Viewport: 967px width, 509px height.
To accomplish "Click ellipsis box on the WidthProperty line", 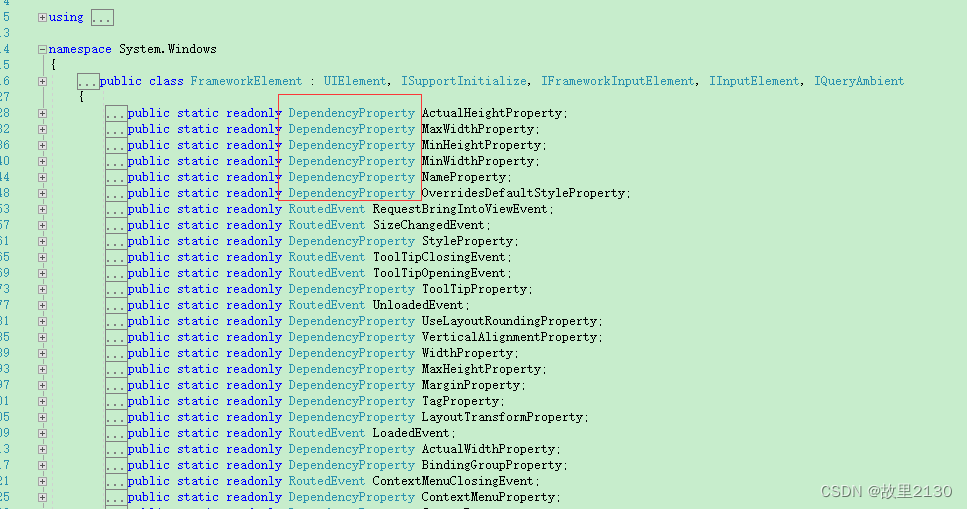I will point(116,354).
